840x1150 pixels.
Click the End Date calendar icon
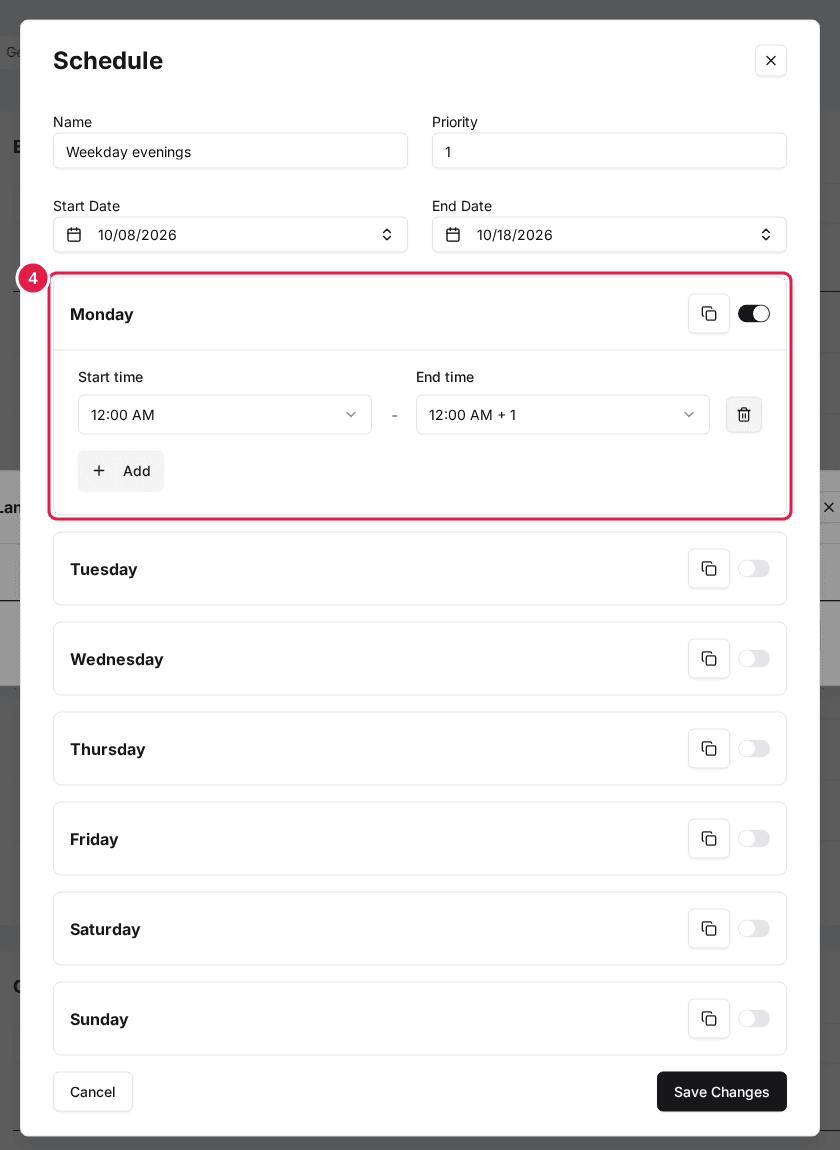click(x=453, y=235)
